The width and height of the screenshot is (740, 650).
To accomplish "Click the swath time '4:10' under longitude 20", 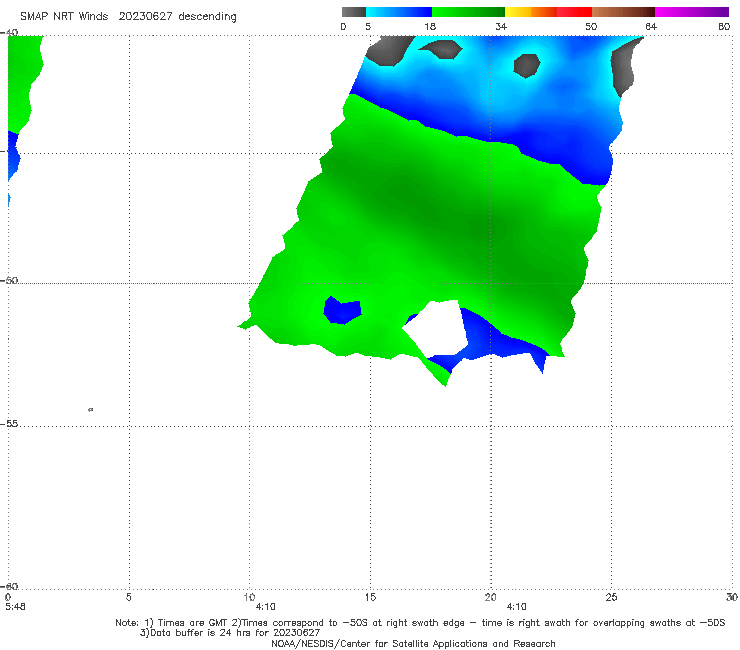I will tap(516, 607).
